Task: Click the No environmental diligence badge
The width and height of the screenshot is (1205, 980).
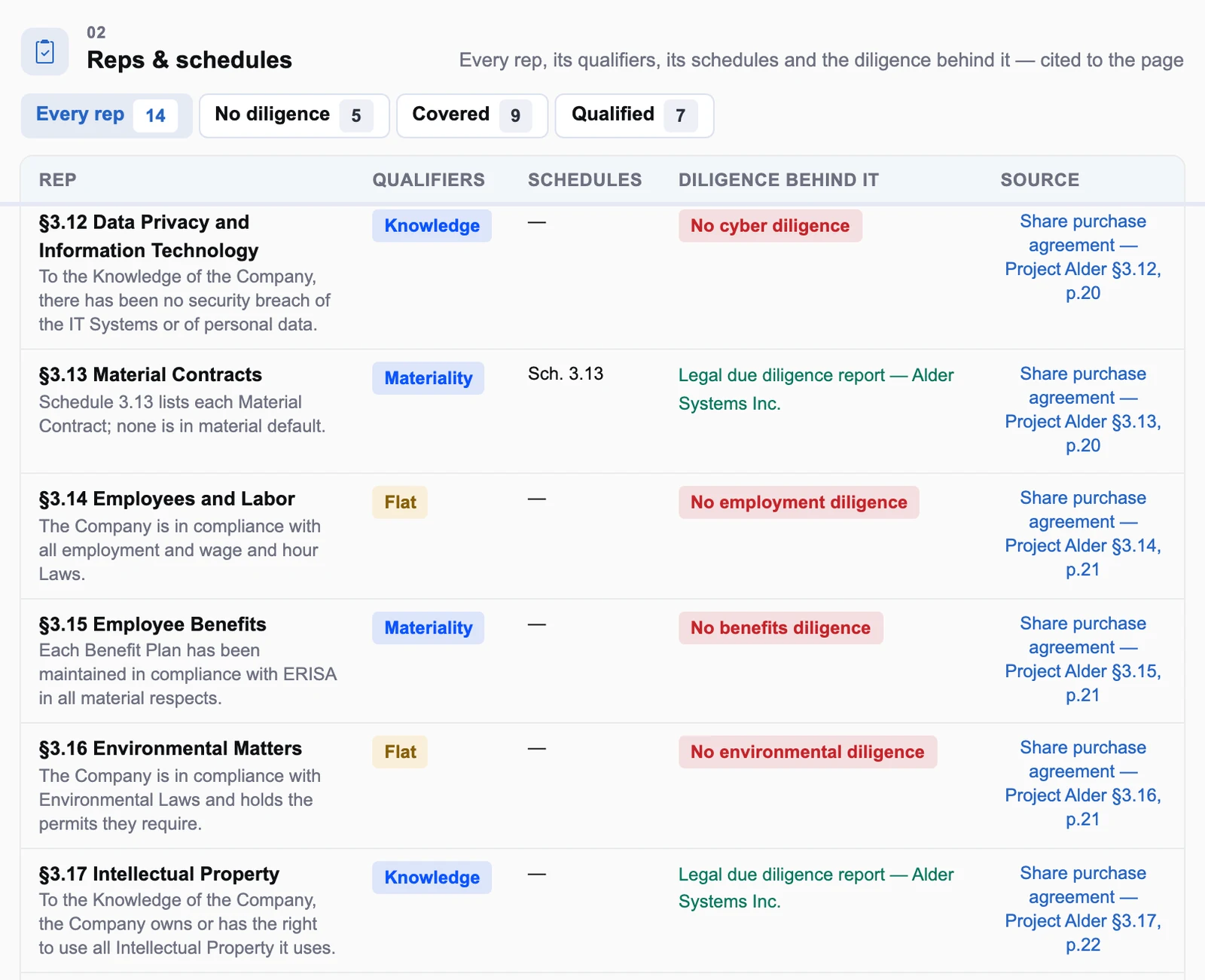Action: [x=807, y=752]
